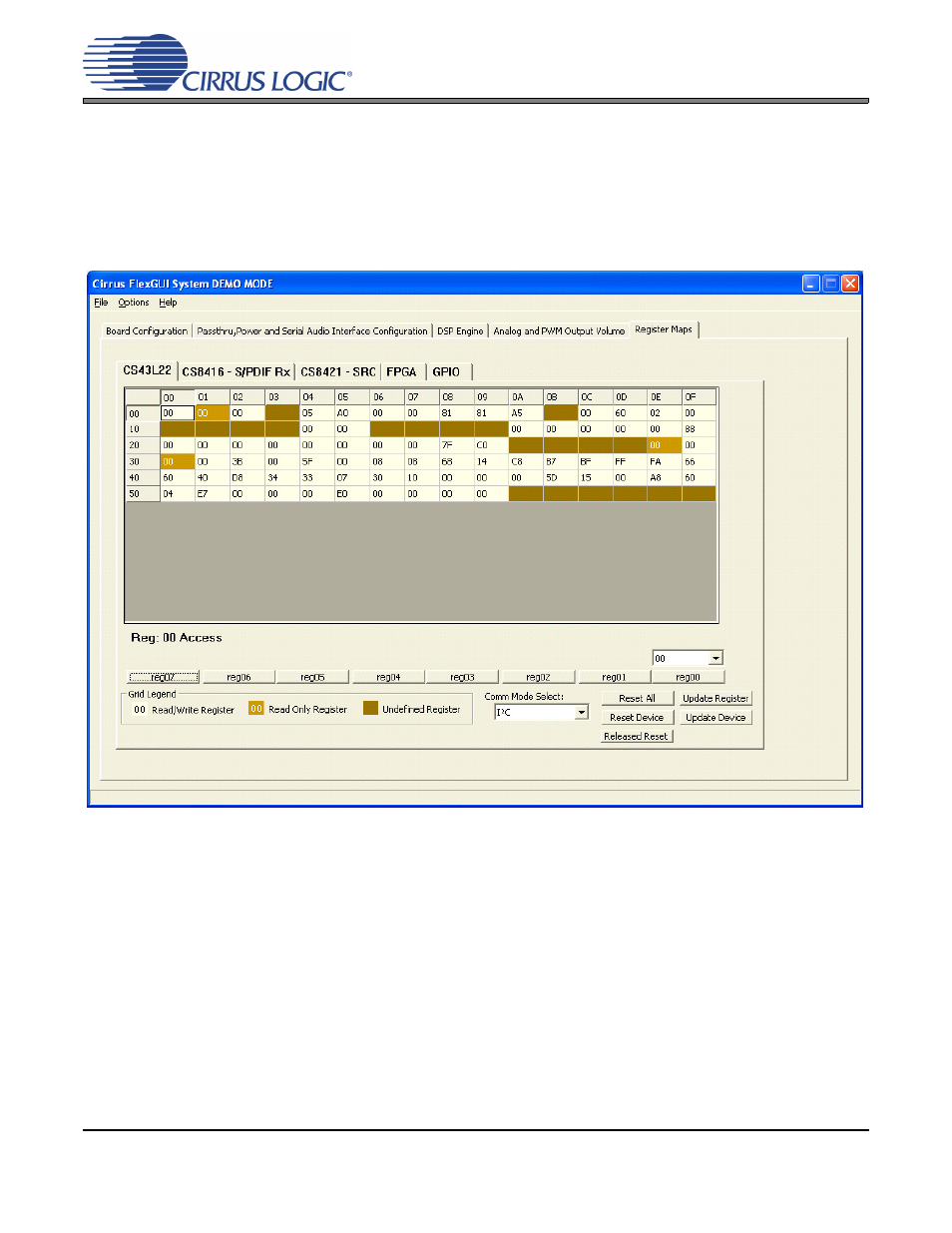952x1233 pixels.
Task: Click the Reset All button
Action: coord(638,698)
